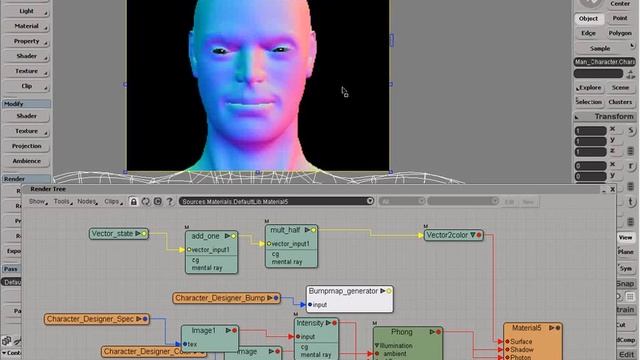
Task: Click the Explore button
Action: point(589,87)
